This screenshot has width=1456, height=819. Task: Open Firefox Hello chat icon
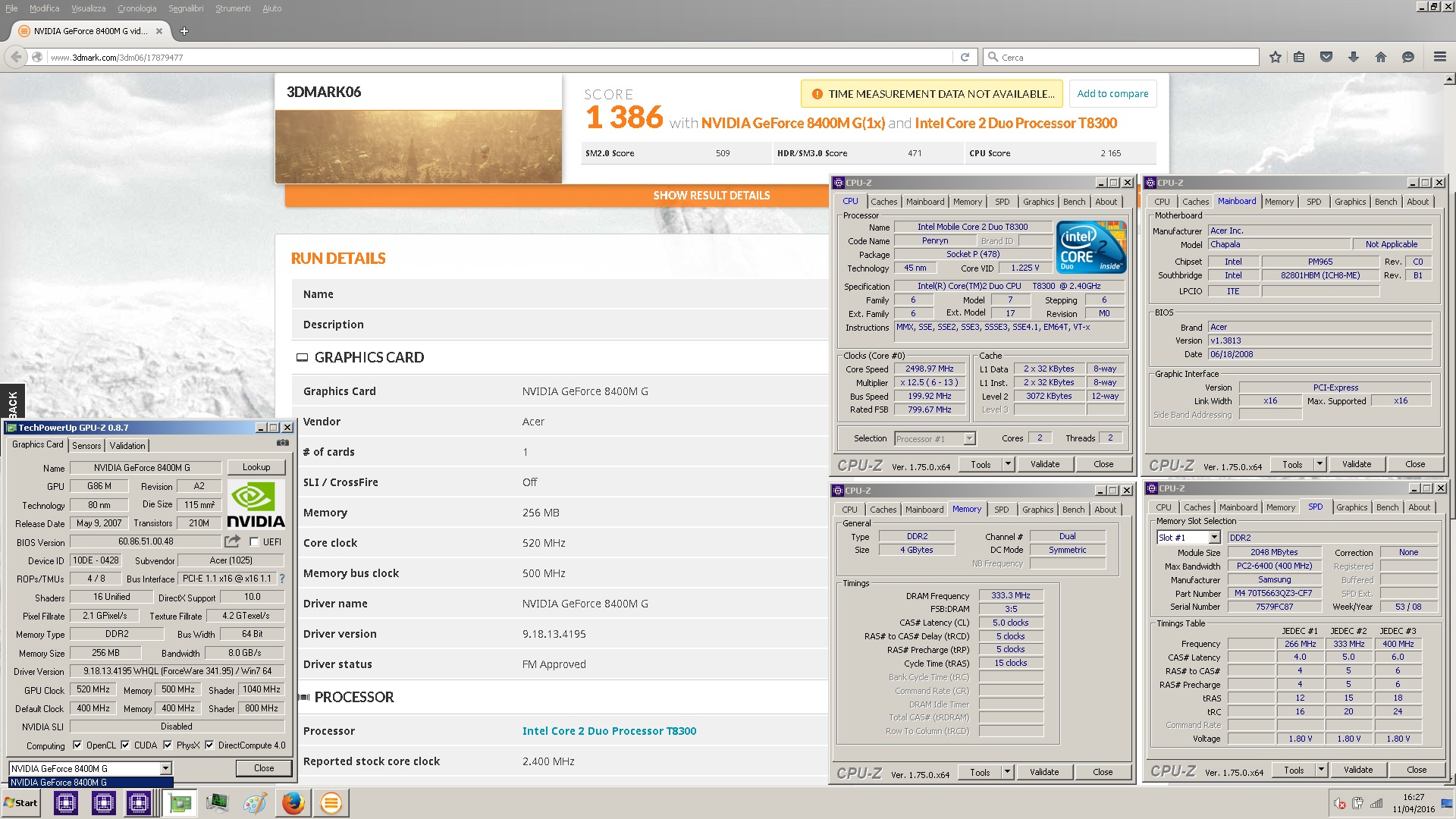pos(1408,57)
